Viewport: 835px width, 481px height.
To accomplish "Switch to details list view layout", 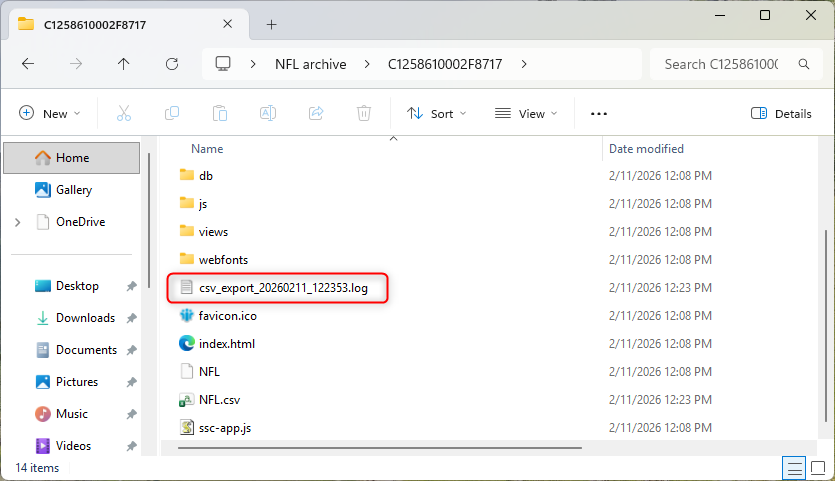I will tap(794, 467).
